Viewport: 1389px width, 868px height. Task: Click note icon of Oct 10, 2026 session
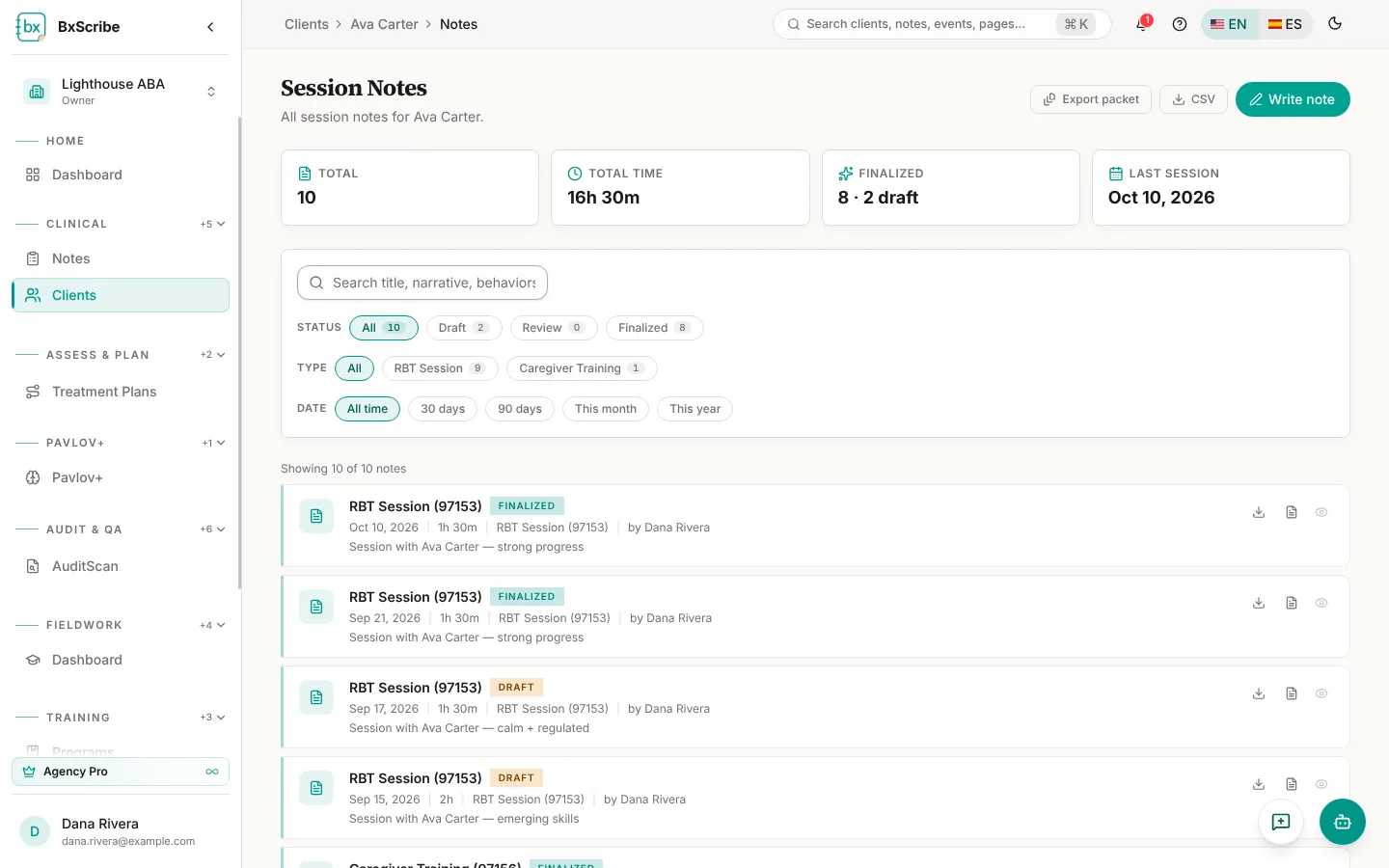click(x=316, y=517)
